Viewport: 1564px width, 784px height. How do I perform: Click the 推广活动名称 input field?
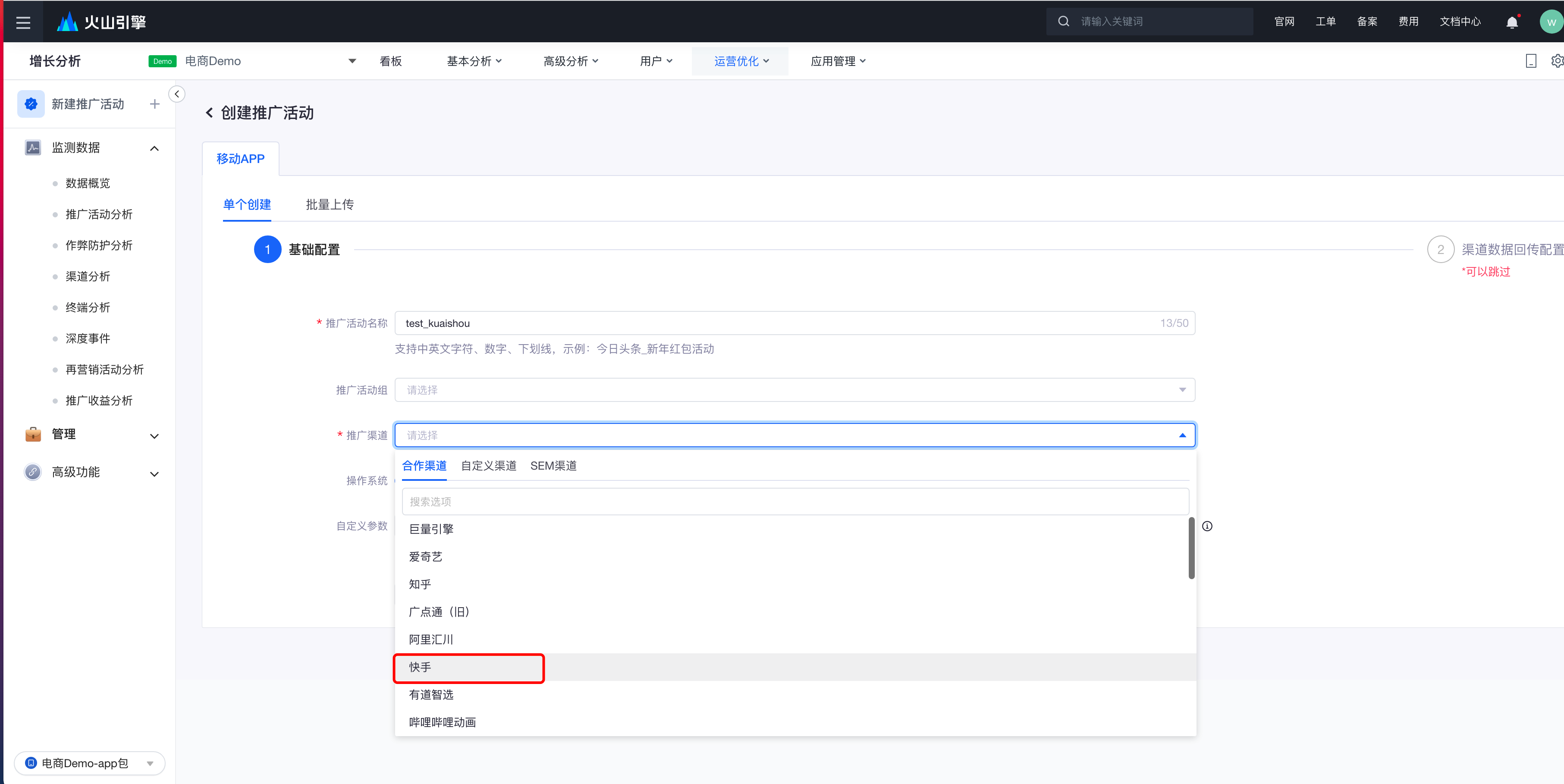tap(795, 323)
